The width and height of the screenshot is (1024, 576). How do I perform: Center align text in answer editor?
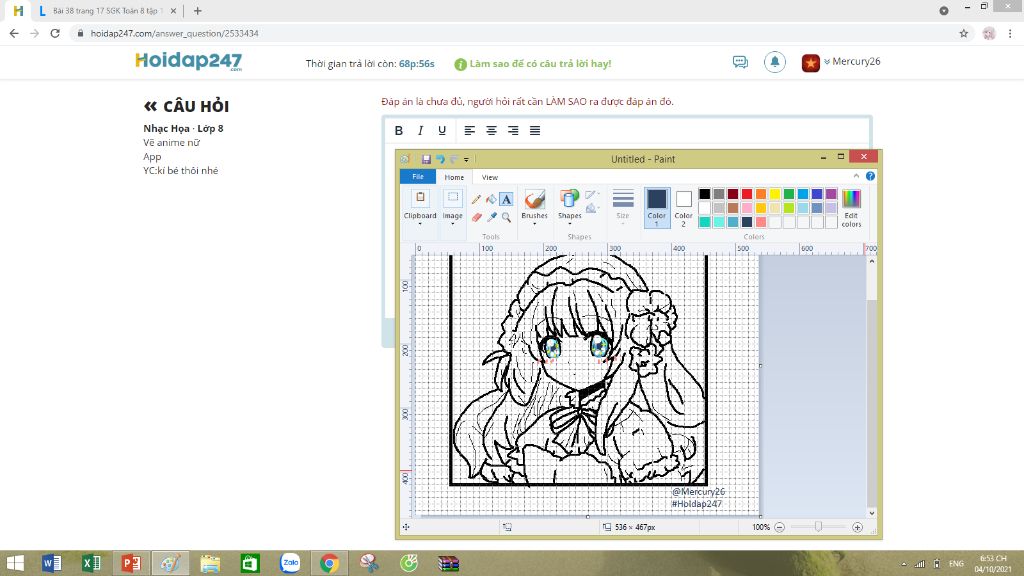point(491,131)
